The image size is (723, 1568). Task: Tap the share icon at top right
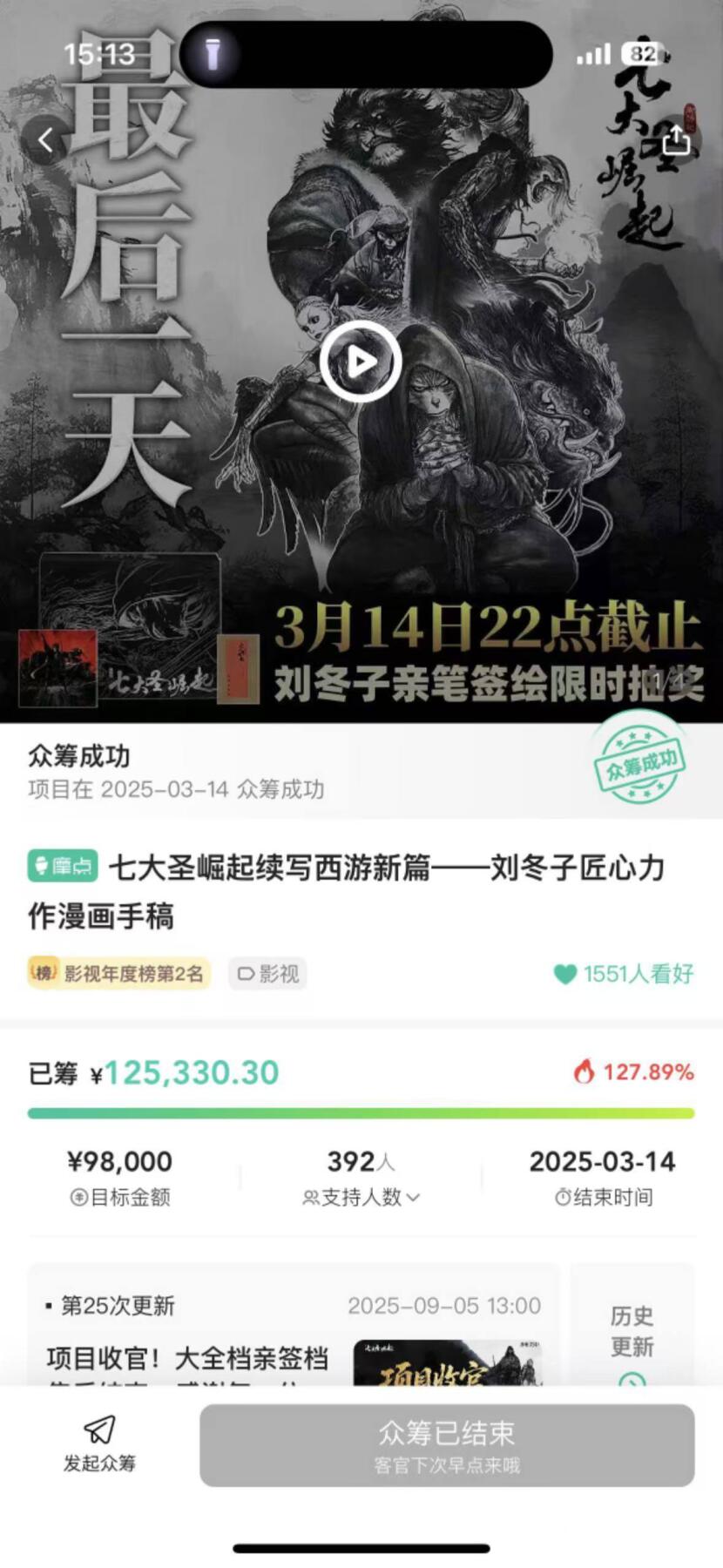click(677, 139)
